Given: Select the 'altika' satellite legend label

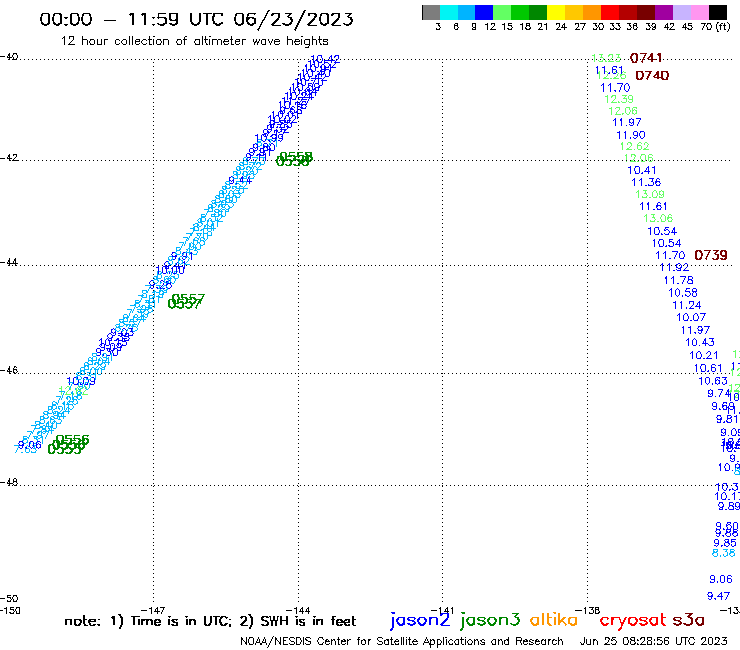Looking at the screenshot, I should click(x=554, y=619).
